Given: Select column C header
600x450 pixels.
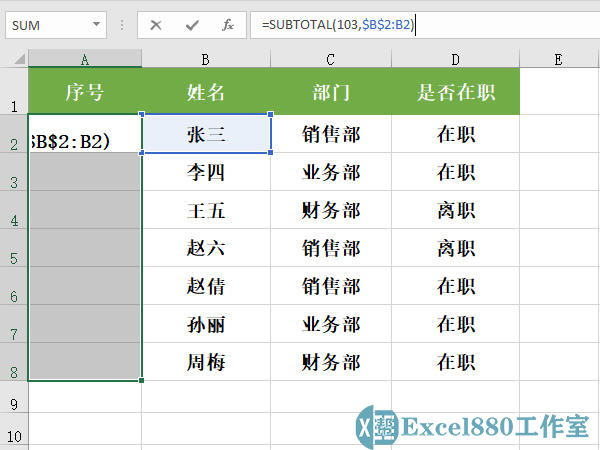Looking at the screenshot, I should (331, 59).
